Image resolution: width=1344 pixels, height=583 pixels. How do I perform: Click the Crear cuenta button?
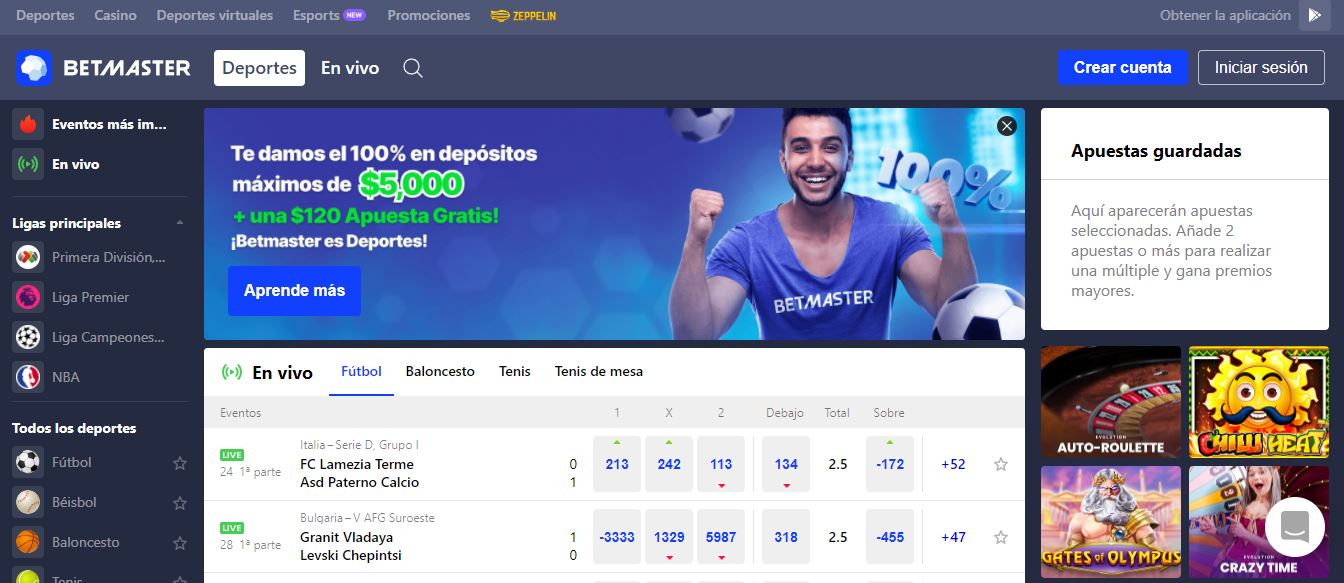coord(1123,68)
